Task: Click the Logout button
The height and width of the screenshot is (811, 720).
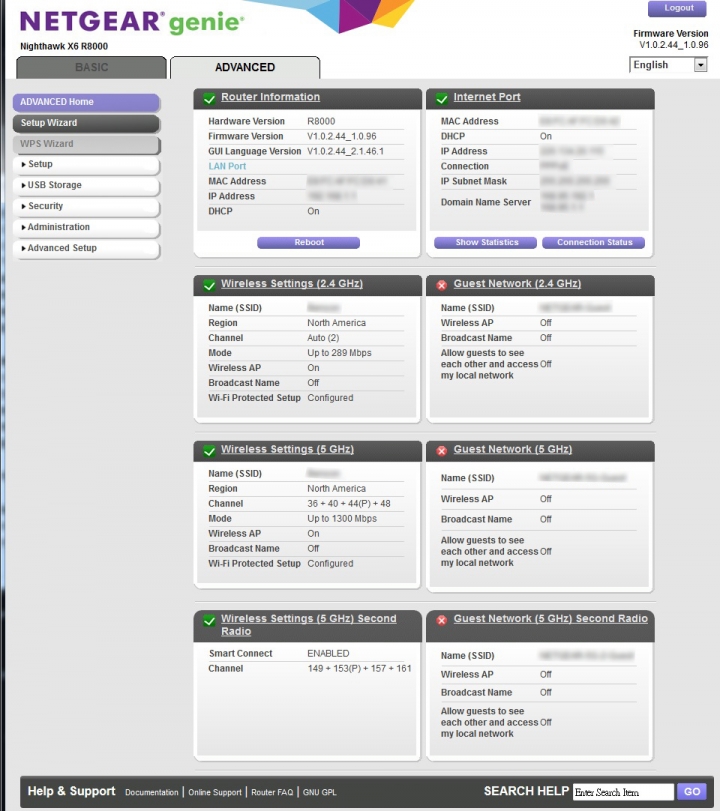Action: (x=678, y=8)
